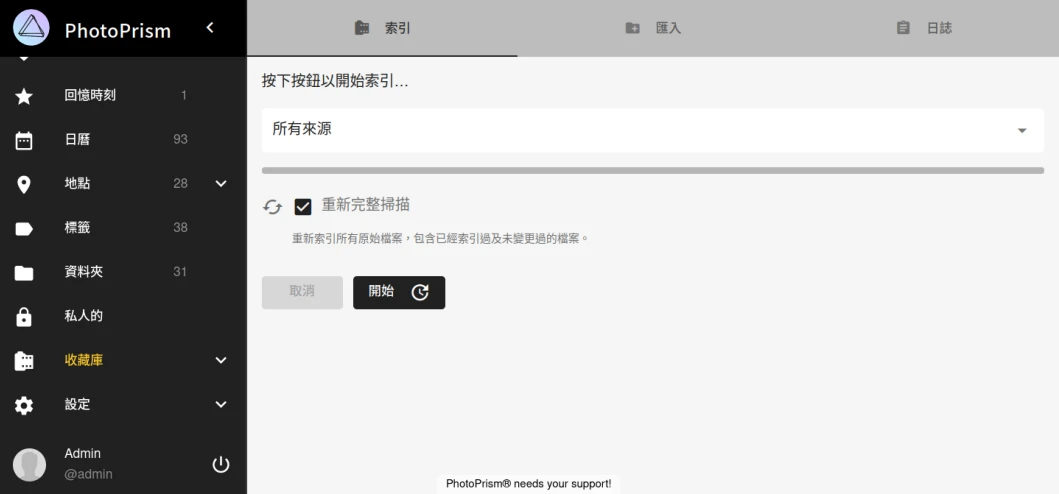The image size is (1059, 494).
Task: Click the indexing progress bar
Action: pyautogui.click(x=652, y=171)
